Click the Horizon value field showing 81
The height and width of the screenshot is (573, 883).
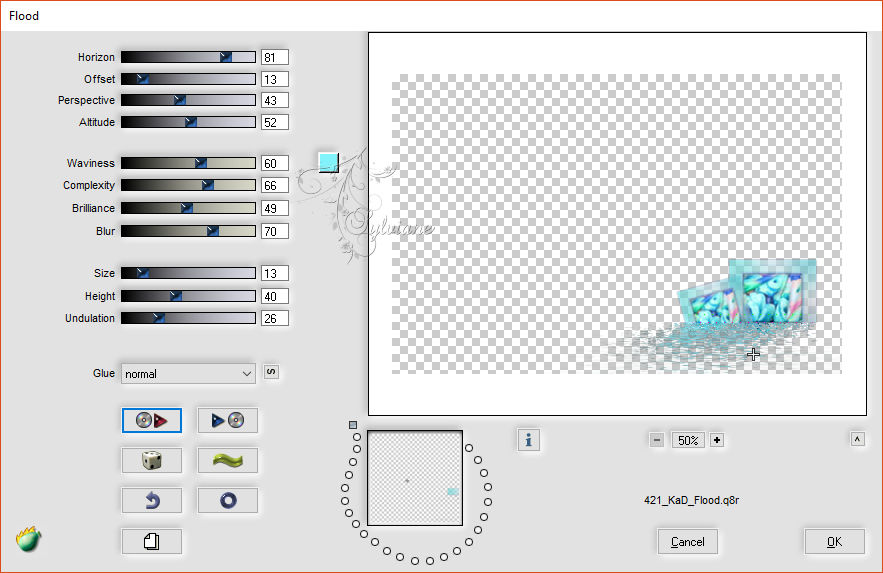(275, 57)
